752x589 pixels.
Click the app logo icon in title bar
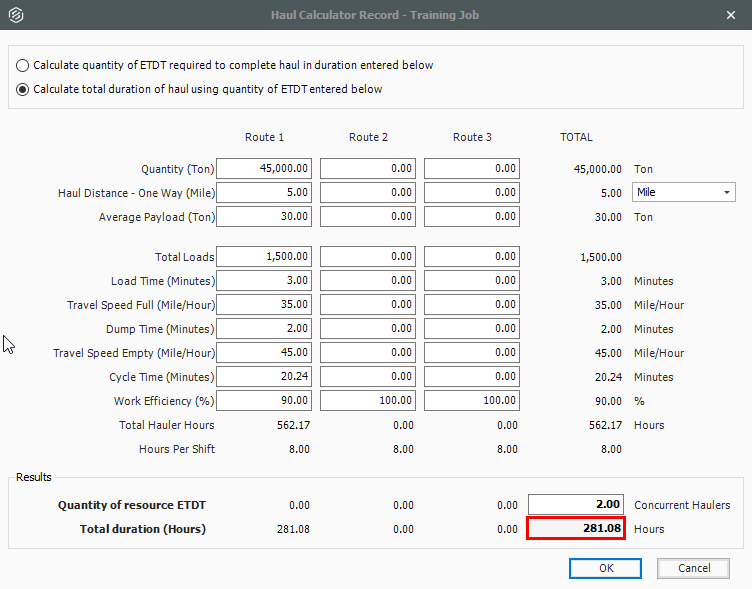[x=16, y=16]
